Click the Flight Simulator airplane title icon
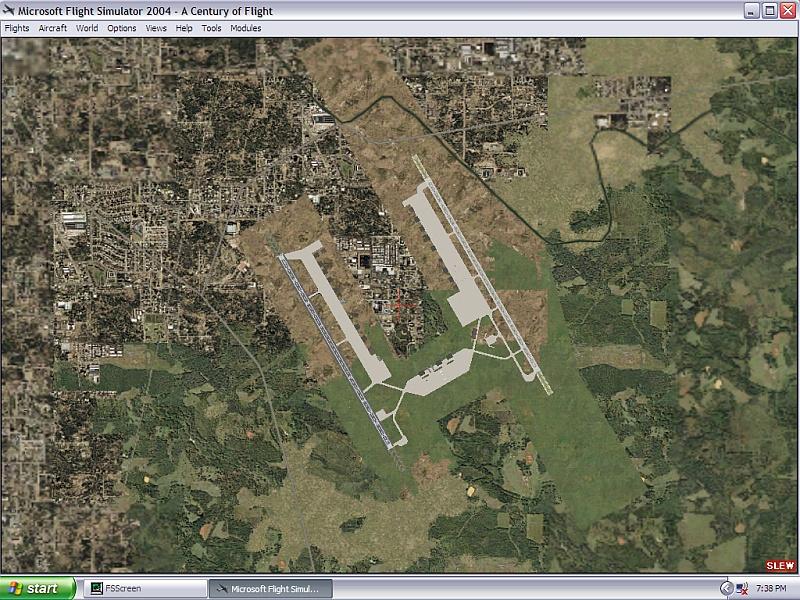Screen dimensions: 800x600 [x=9, y=10]
